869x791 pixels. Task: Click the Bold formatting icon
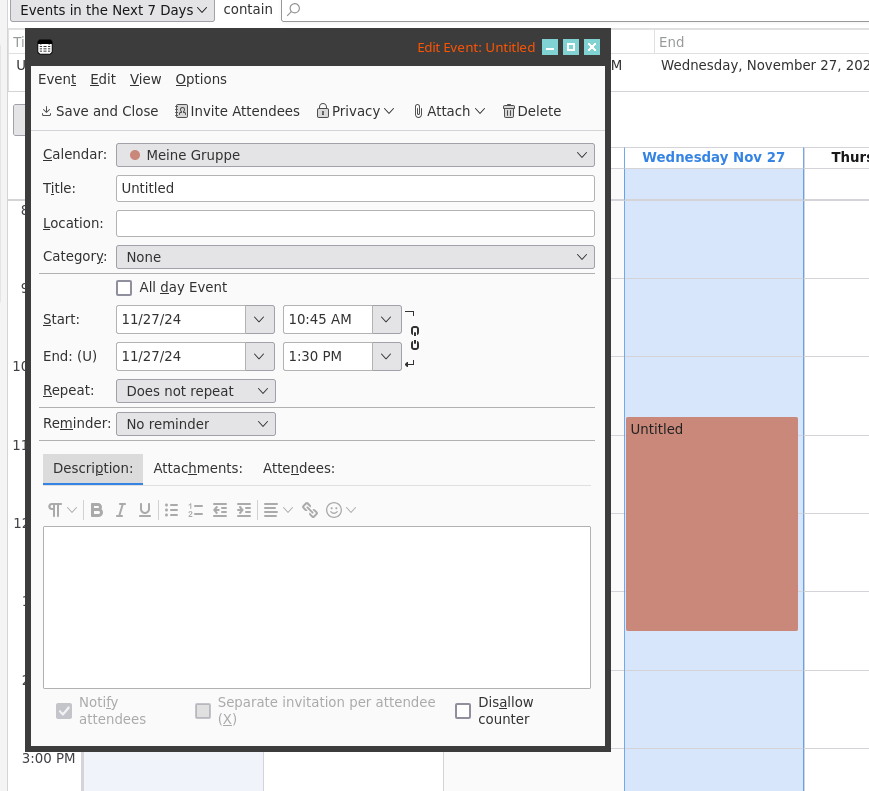click(97, 510)
